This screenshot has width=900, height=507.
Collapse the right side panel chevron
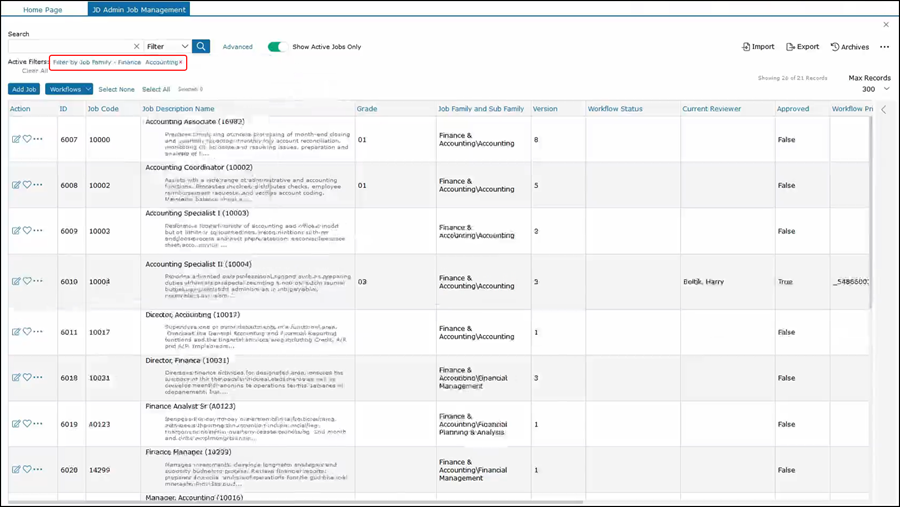click(883, 109)
